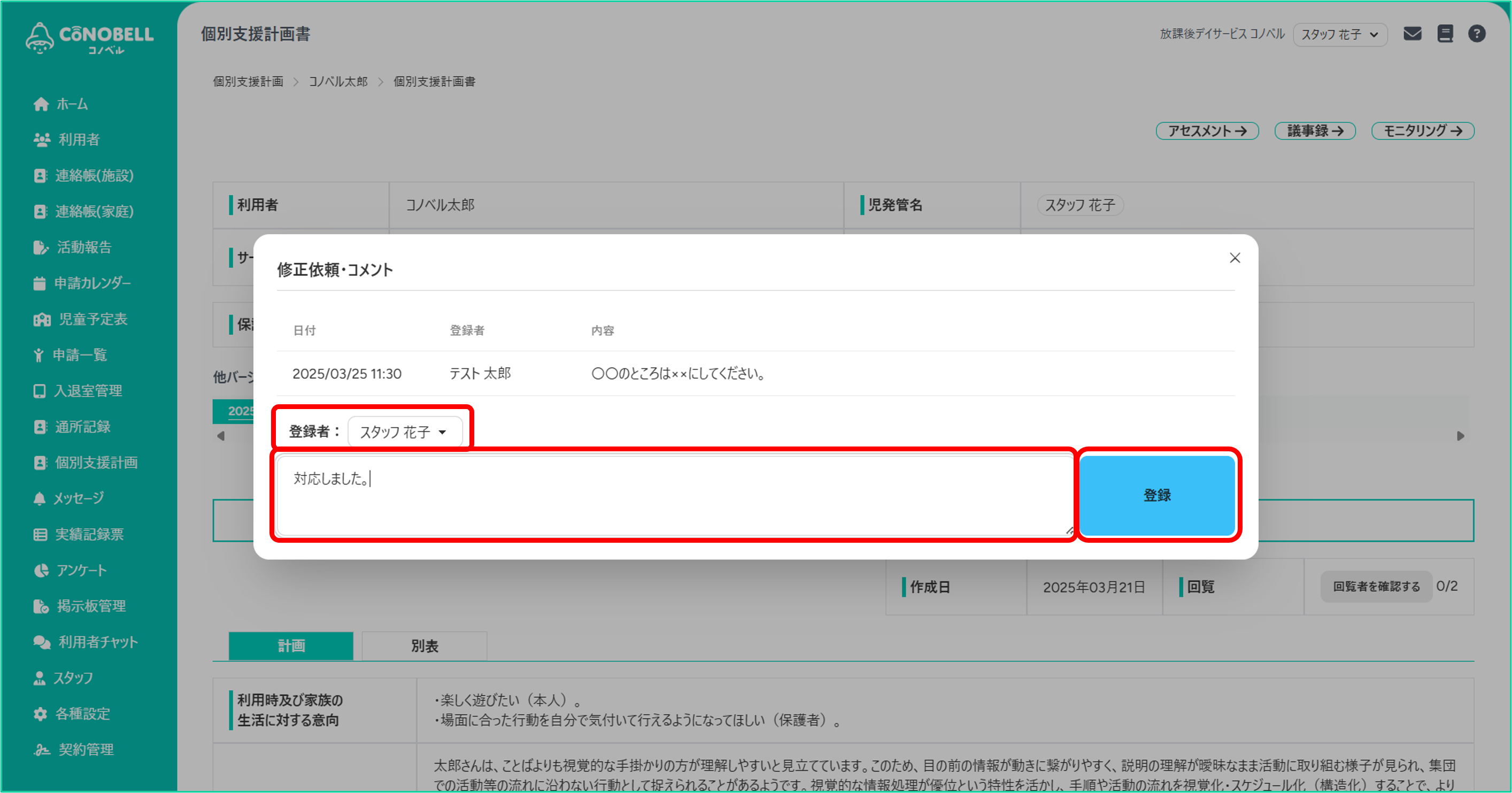Open 活動報告 sidebar icon
Screen dimensions: 1512x793
coord(41,247)
